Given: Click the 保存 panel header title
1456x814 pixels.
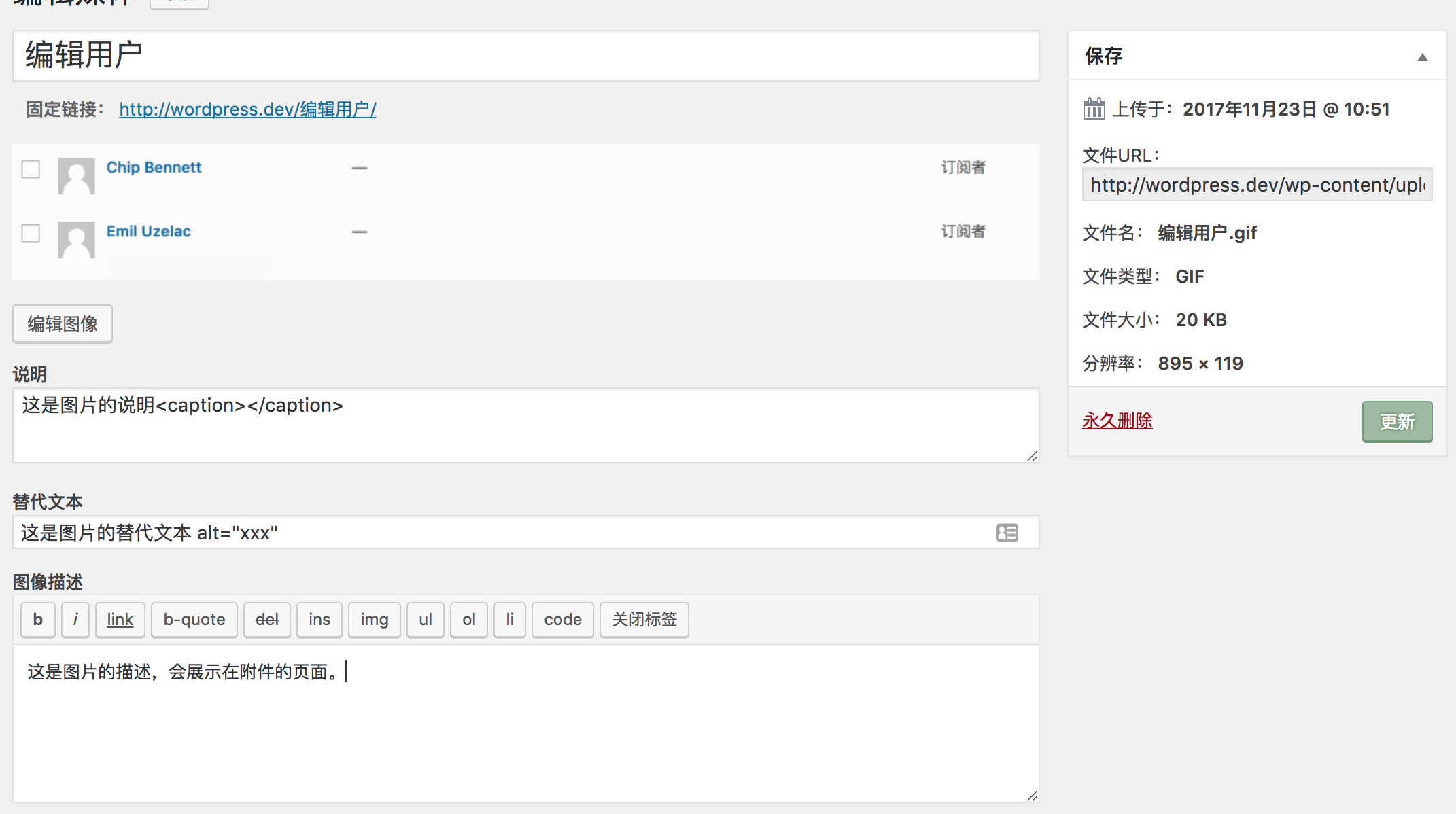Looking at the screenshot, I should click(x=1104, y=56).
